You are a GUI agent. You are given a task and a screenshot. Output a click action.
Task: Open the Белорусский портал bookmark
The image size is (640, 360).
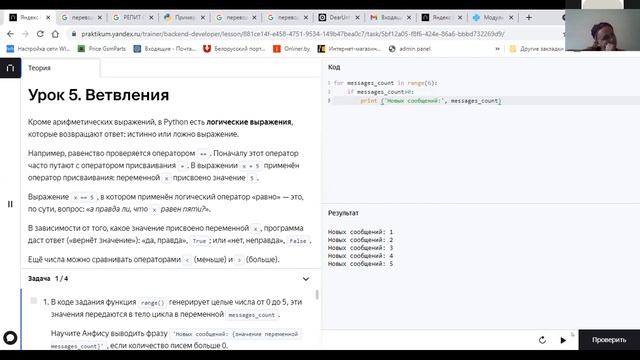(x=234, y=49)
